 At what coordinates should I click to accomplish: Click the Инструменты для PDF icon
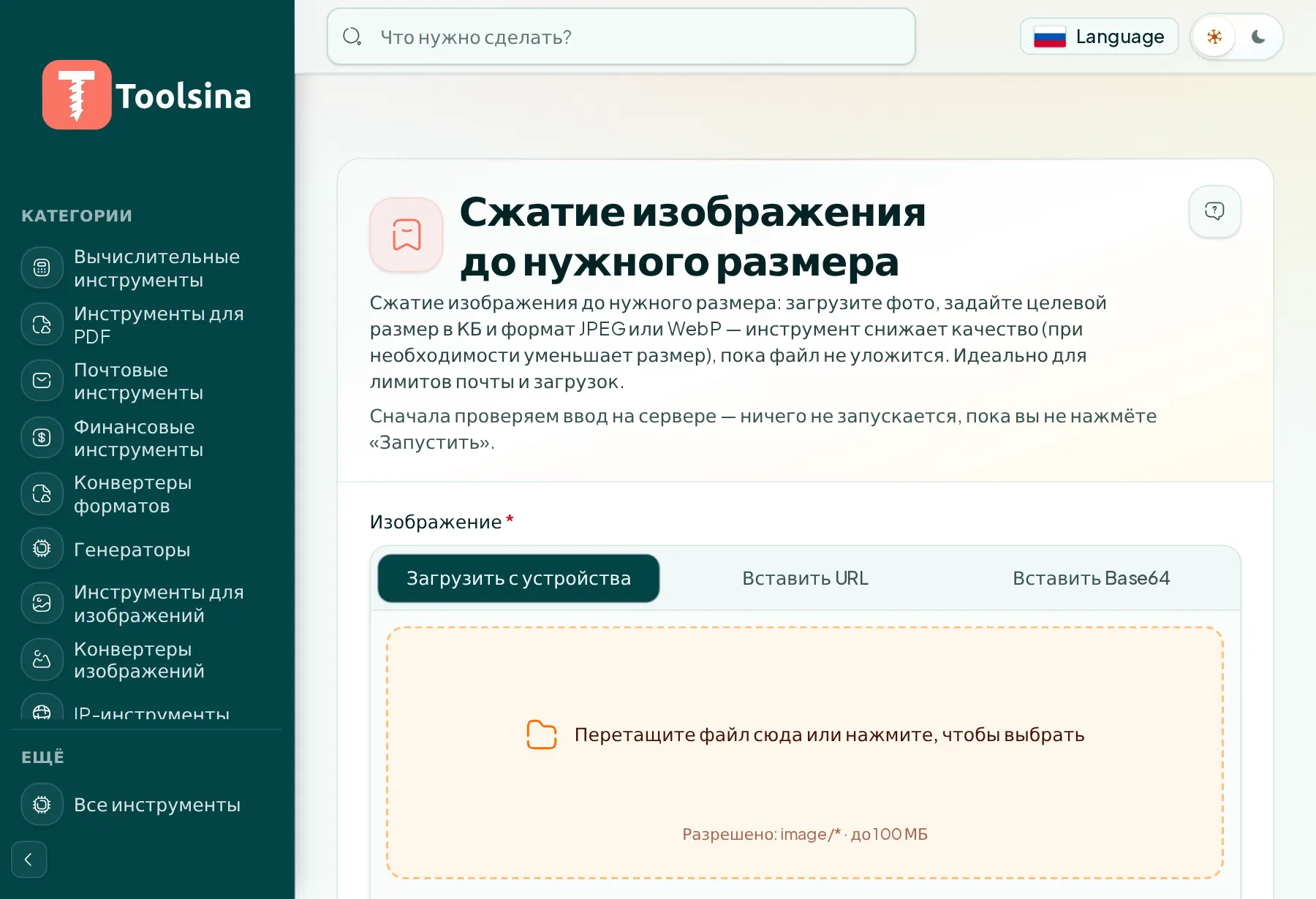click(42, 325)
